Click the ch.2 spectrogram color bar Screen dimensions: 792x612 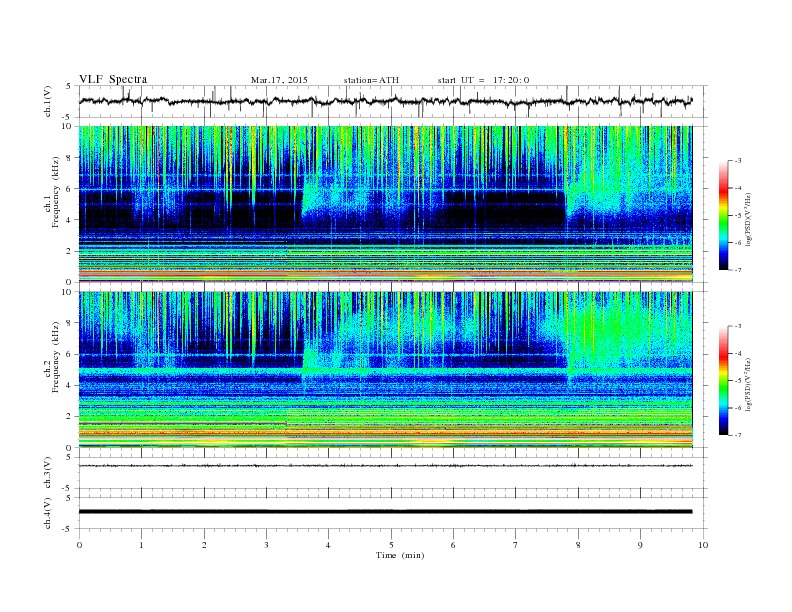coord(723,380)
